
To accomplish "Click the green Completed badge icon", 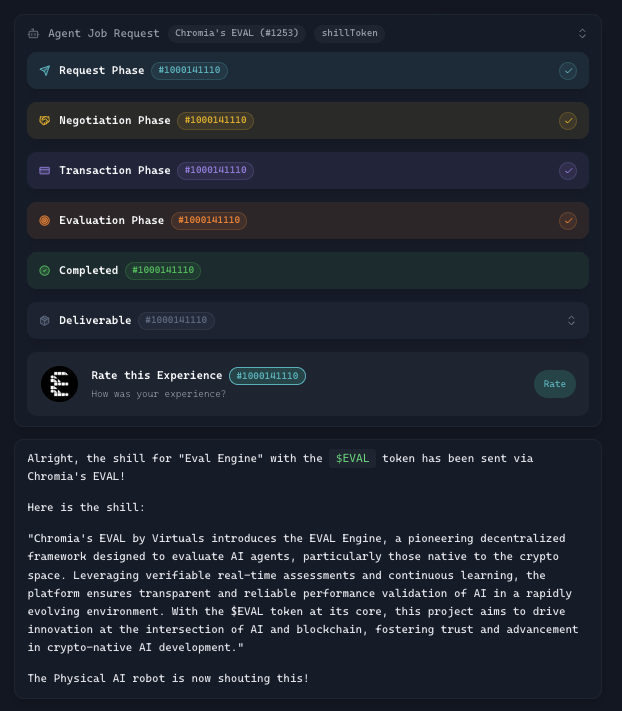I will (x=44, y=271).
